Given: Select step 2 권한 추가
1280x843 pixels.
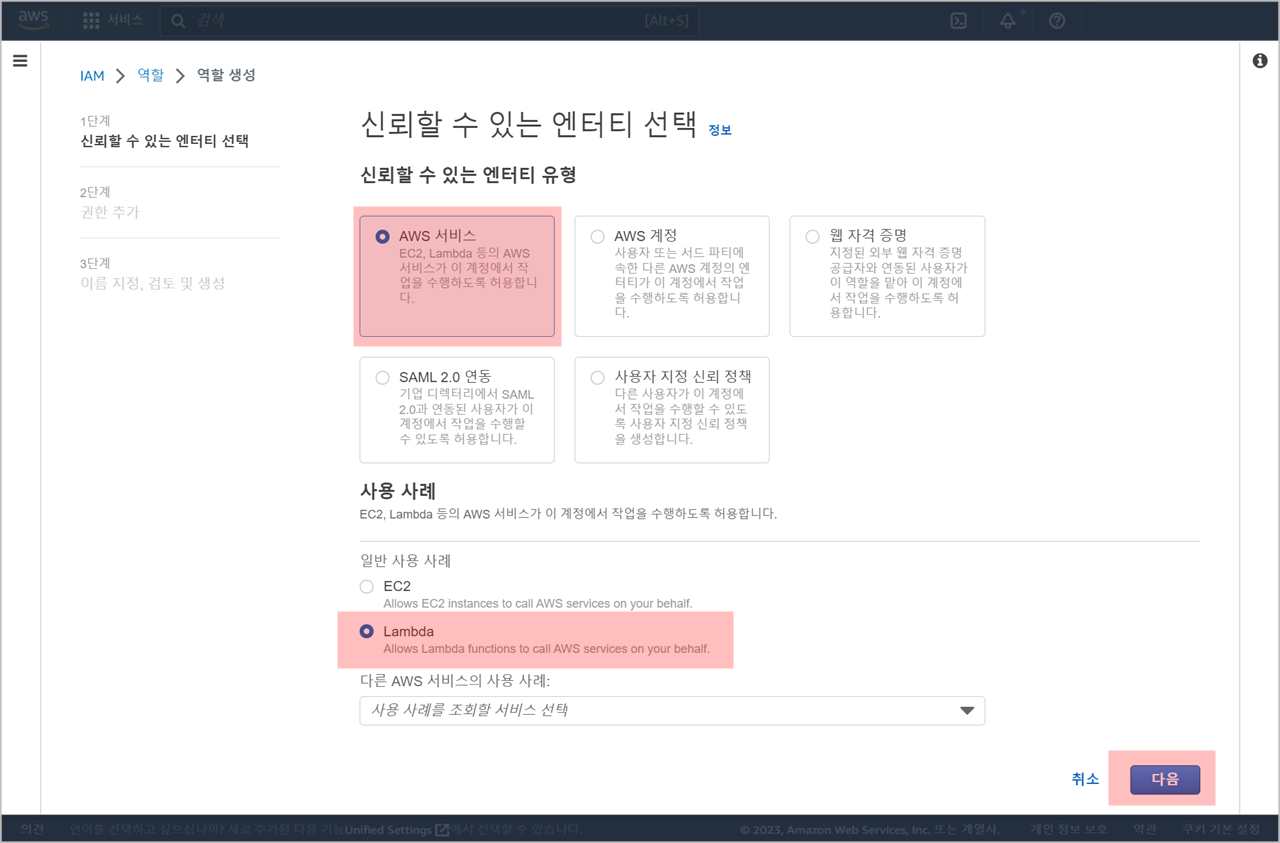Looking at the screenshot, I should point(110,212).
